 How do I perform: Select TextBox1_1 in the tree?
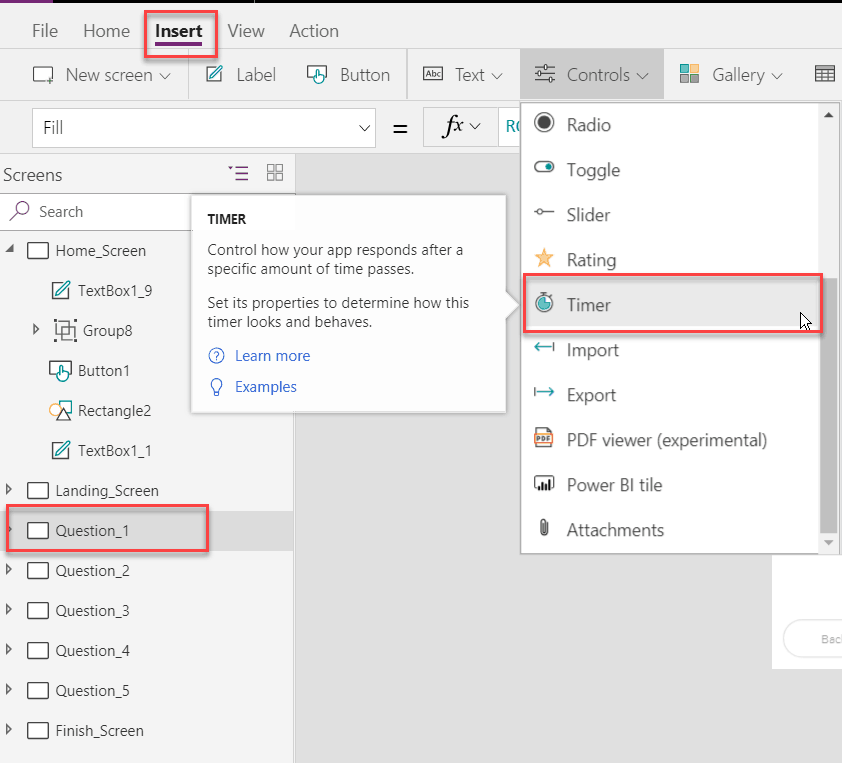(x=114, y=450)
